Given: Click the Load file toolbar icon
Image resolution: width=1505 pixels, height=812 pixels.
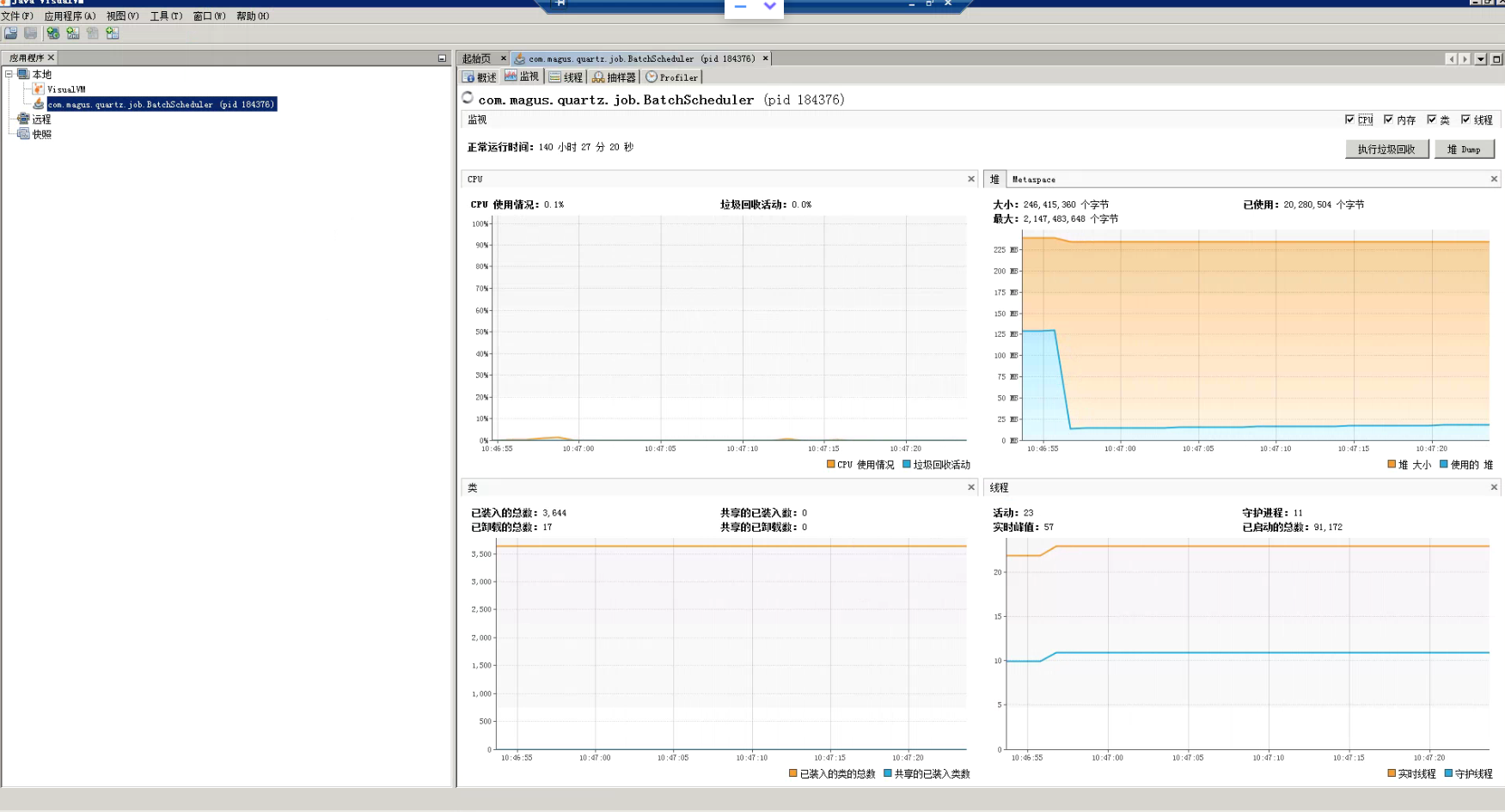Looking at the screenshot, I should pos(11,34).
